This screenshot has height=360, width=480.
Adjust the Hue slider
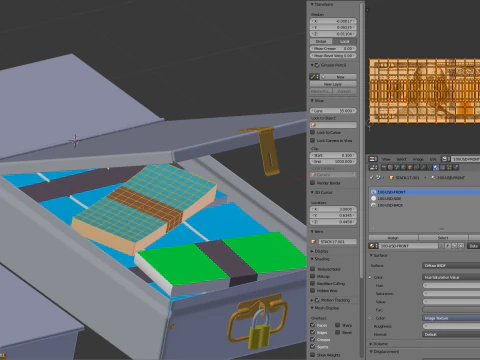[451, 285]
